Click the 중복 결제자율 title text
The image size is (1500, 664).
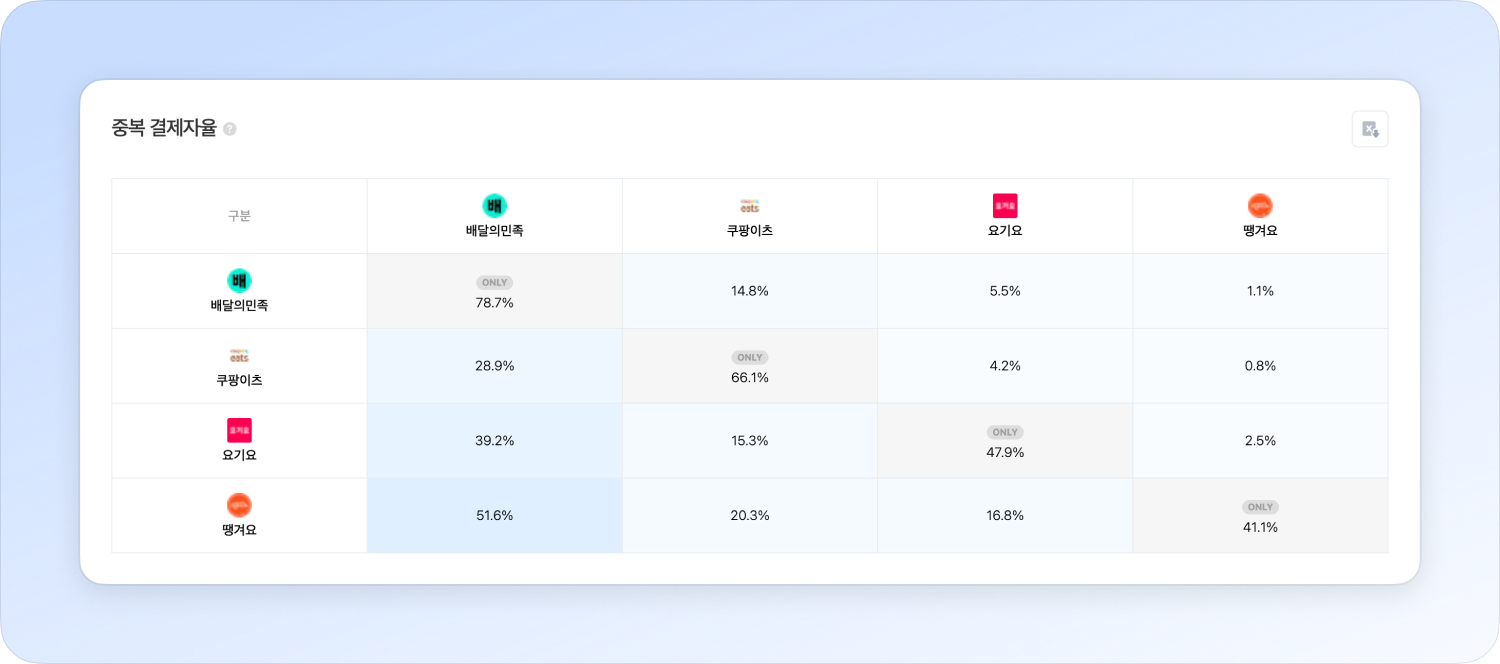click(x=164, y=128)
